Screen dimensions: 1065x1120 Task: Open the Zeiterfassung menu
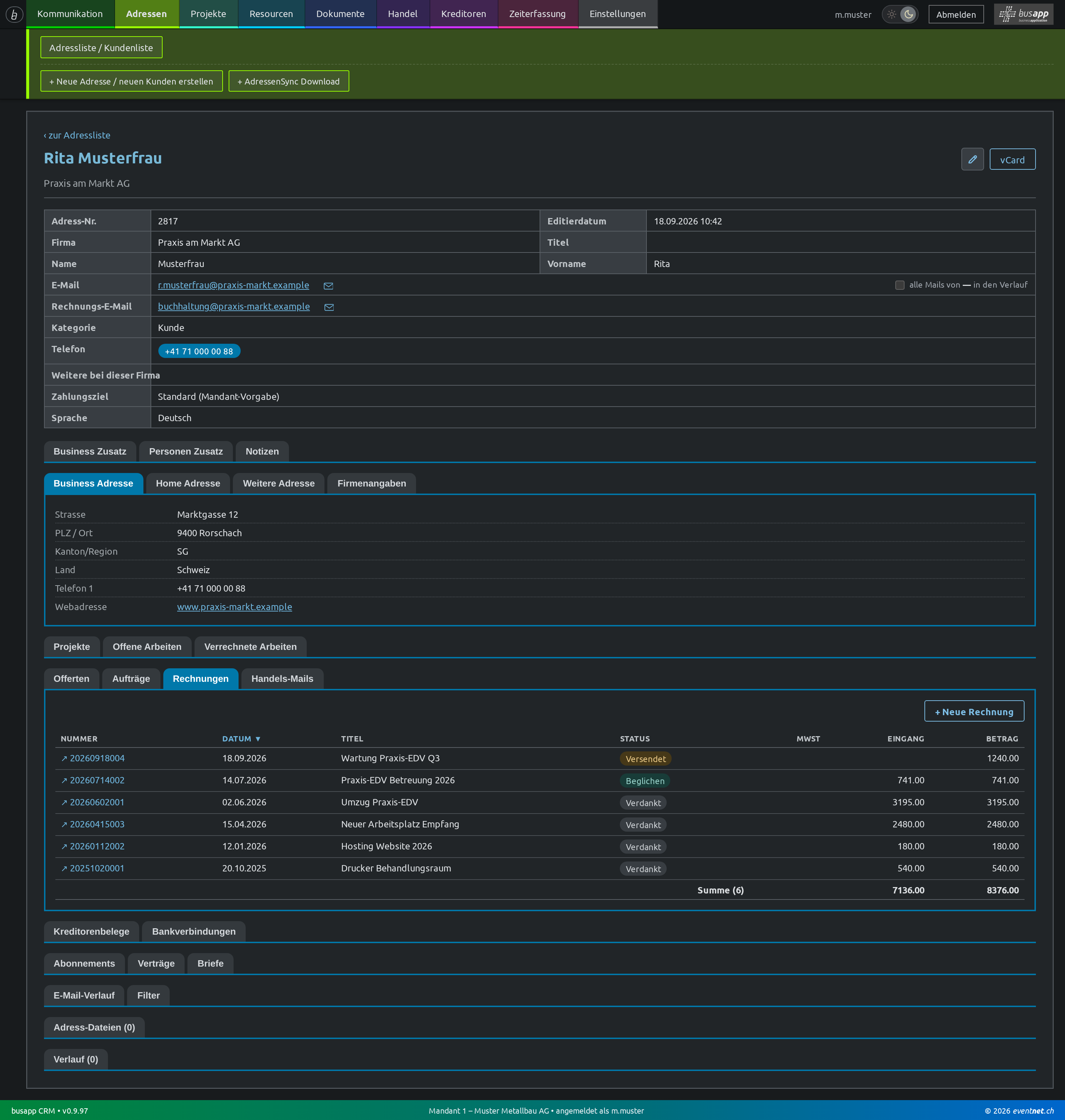537,14
